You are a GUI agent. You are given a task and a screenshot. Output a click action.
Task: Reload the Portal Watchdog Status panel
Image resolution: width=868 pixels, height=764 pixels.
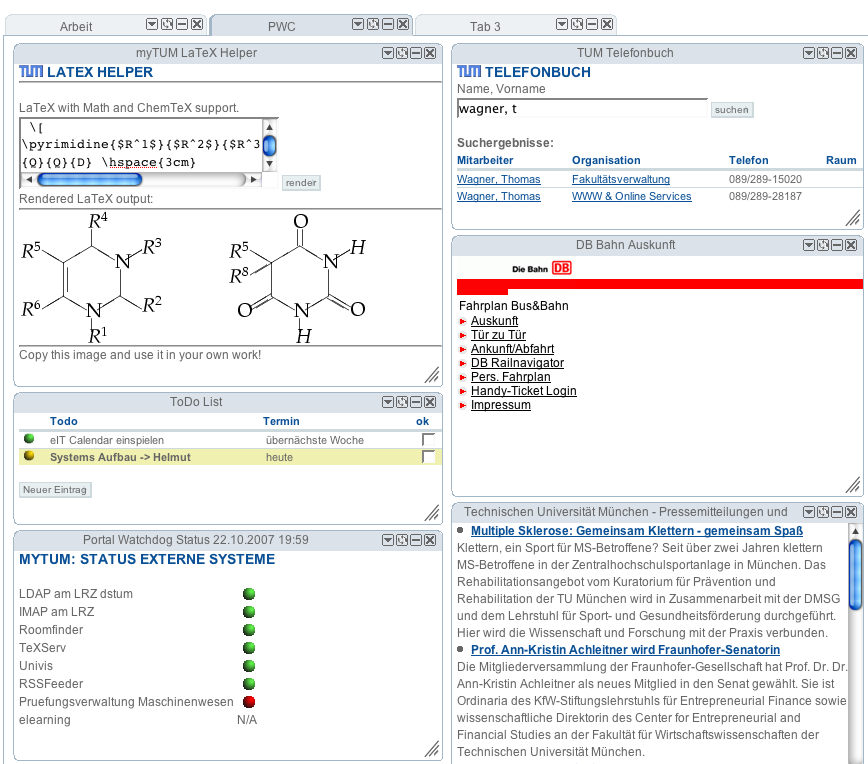402,540
